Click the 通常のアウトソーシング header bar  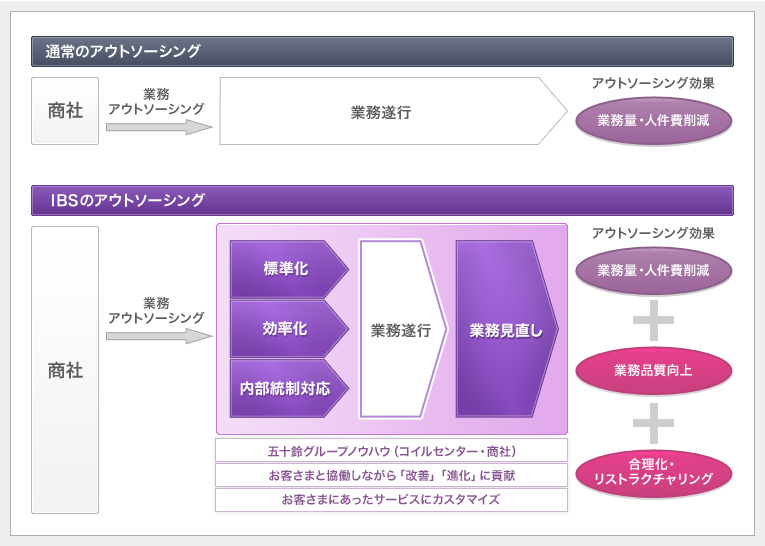click(x=382, y=51)
